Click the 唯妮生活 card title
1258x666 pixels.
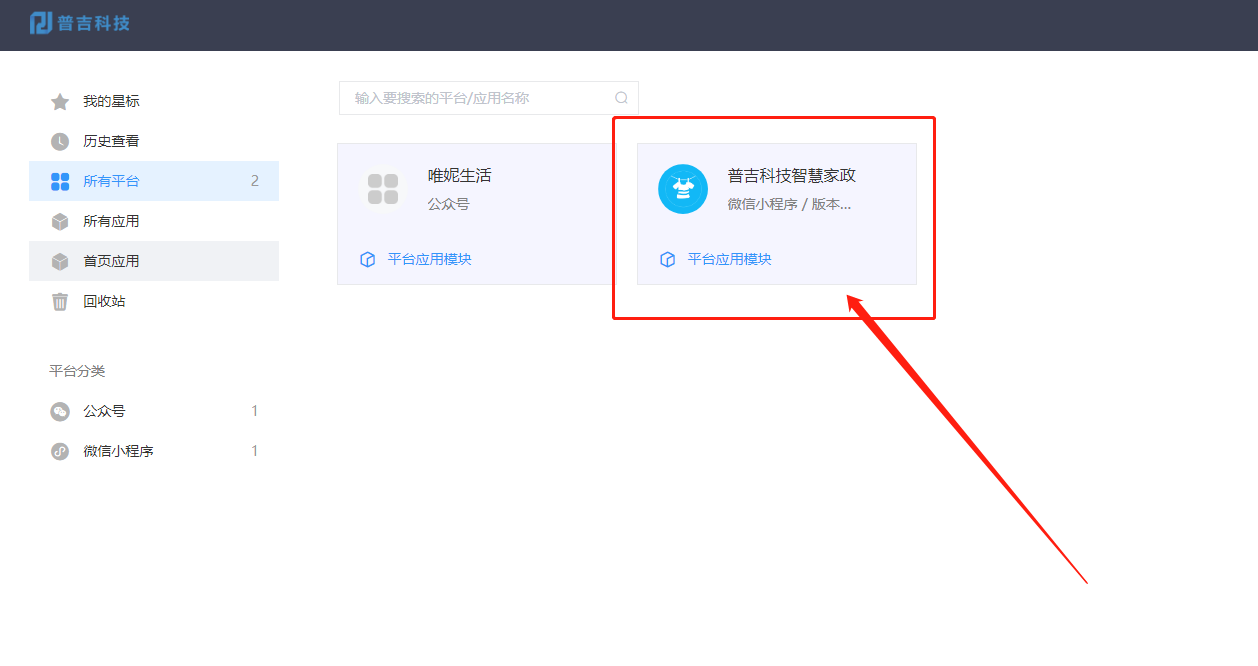tap(460, 175)
